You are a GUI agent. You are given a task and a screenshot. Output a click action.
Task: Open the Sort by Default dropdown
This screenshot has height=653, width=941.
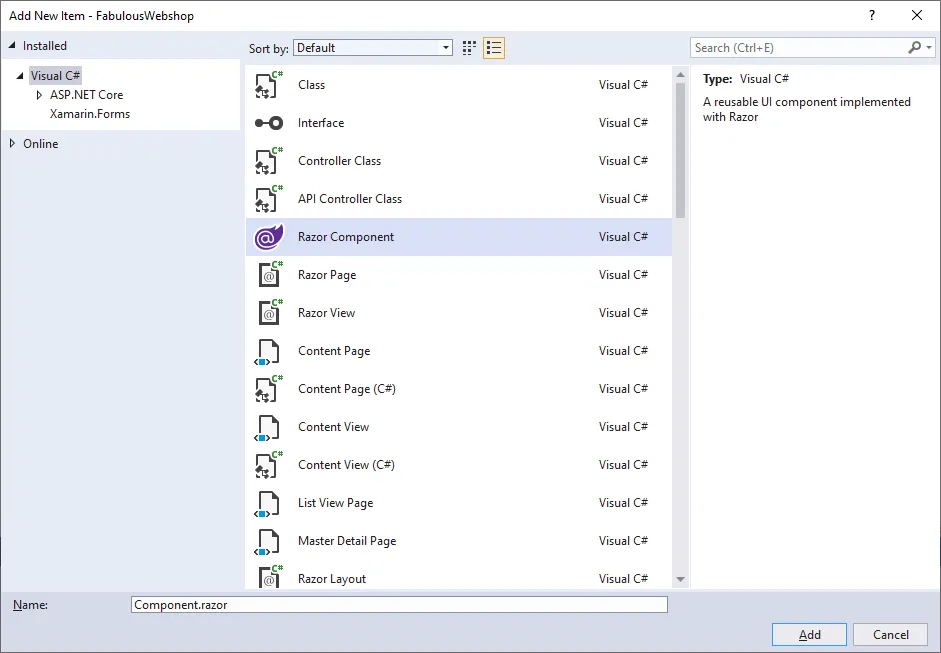[x=373, y=48]
